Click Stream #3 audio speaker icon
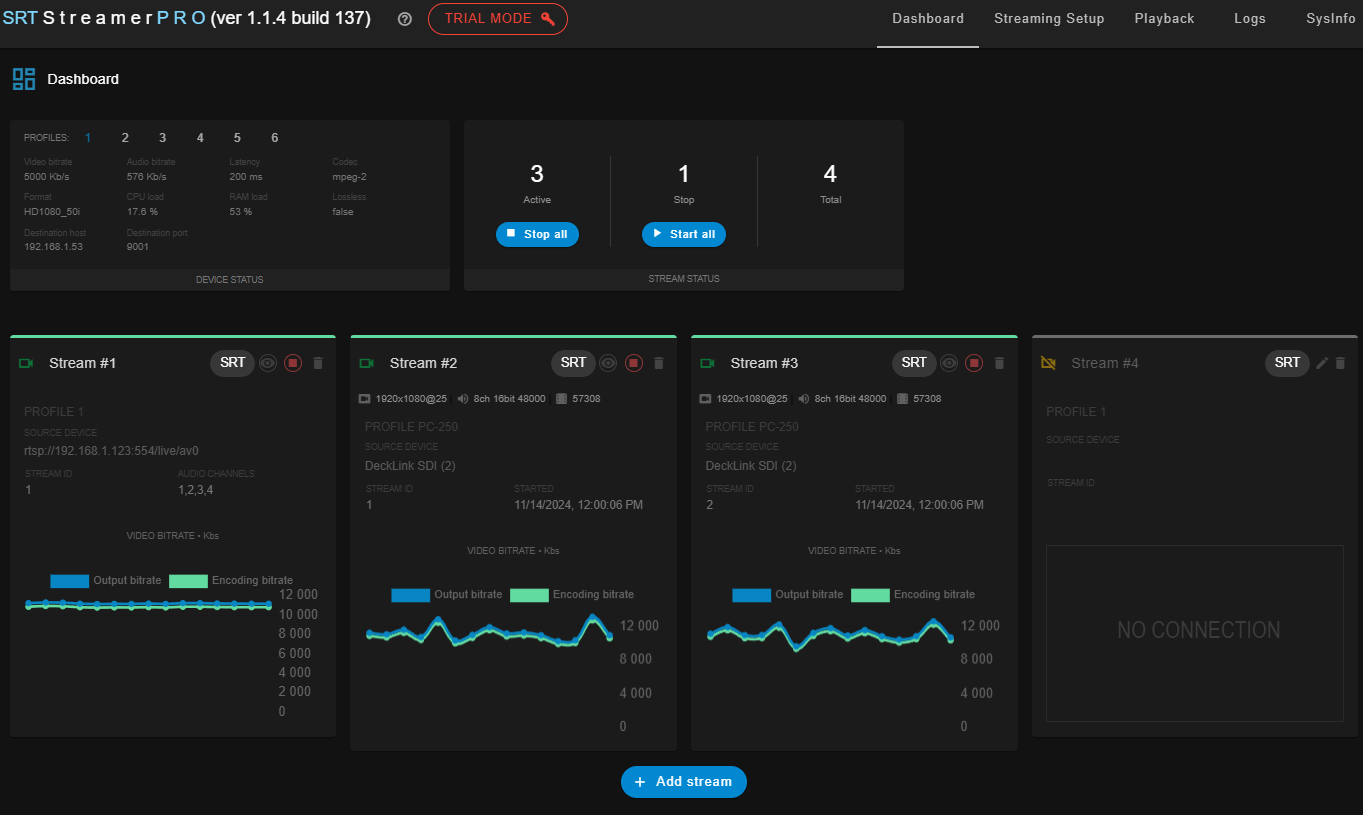The width and height of the screenshot is (1363, 815). tap(804, 399)
